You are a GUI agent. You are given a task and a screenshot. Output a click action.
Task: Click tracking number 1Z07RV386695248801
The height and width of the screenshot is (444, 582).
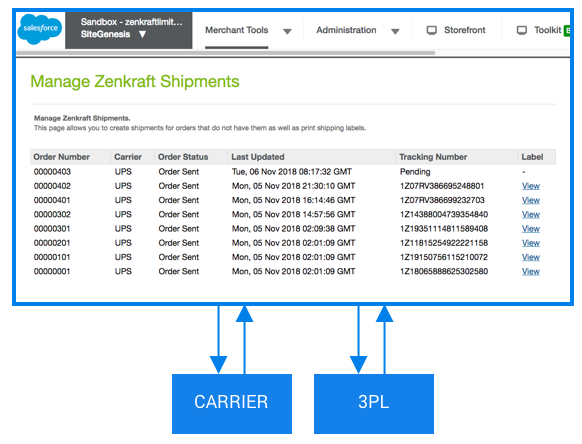pyautogui.click(x=442, y=186)
